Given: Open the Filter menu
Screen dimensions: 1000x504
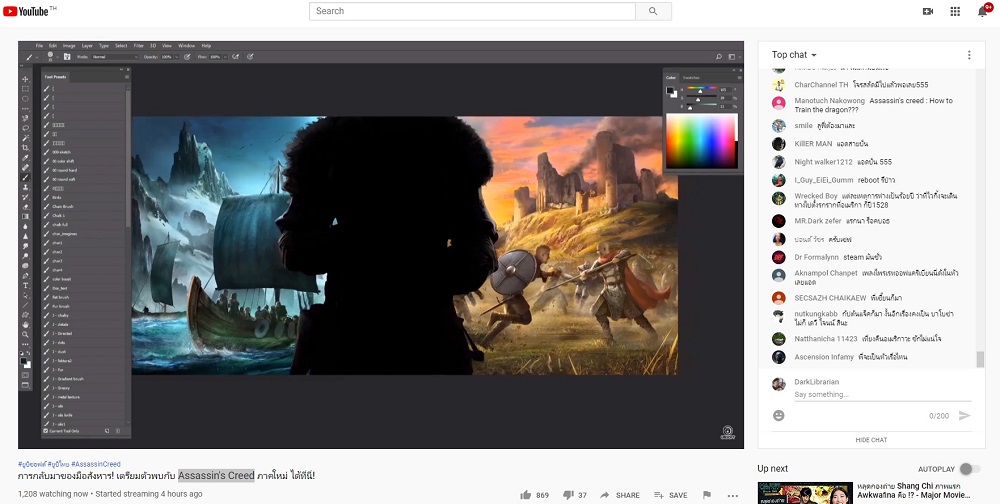Looking at the screenshot, I should tap(138, 46).
